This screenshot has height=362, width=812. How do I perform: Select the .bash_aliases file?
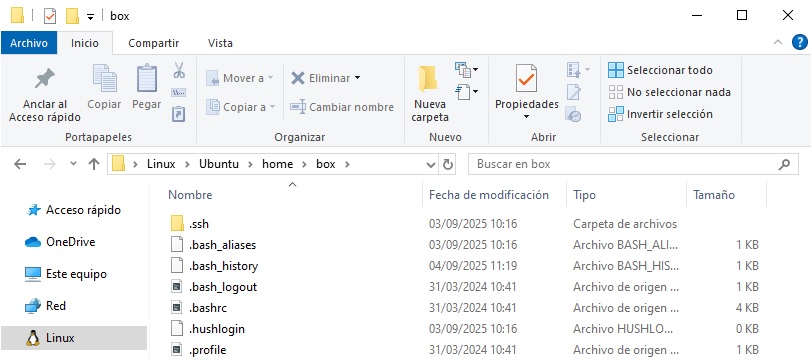[213, 245]
